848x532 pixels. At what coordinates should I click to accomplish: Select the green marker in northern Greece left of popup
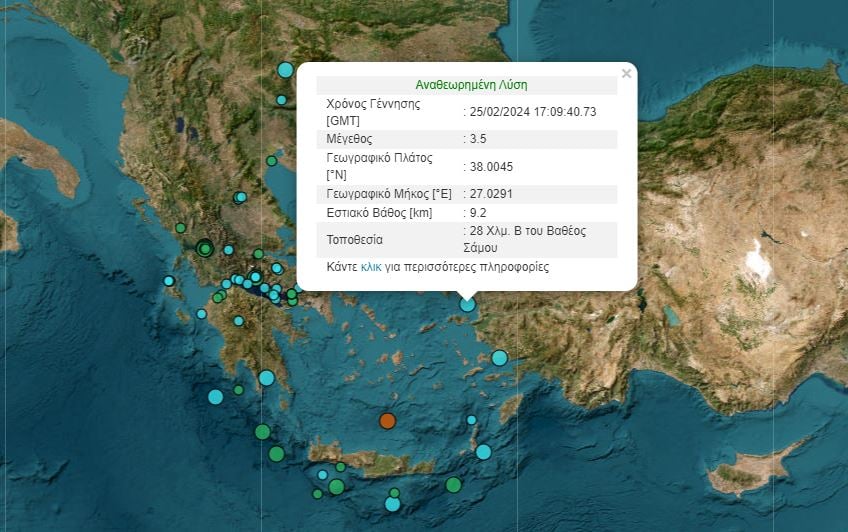271,160
